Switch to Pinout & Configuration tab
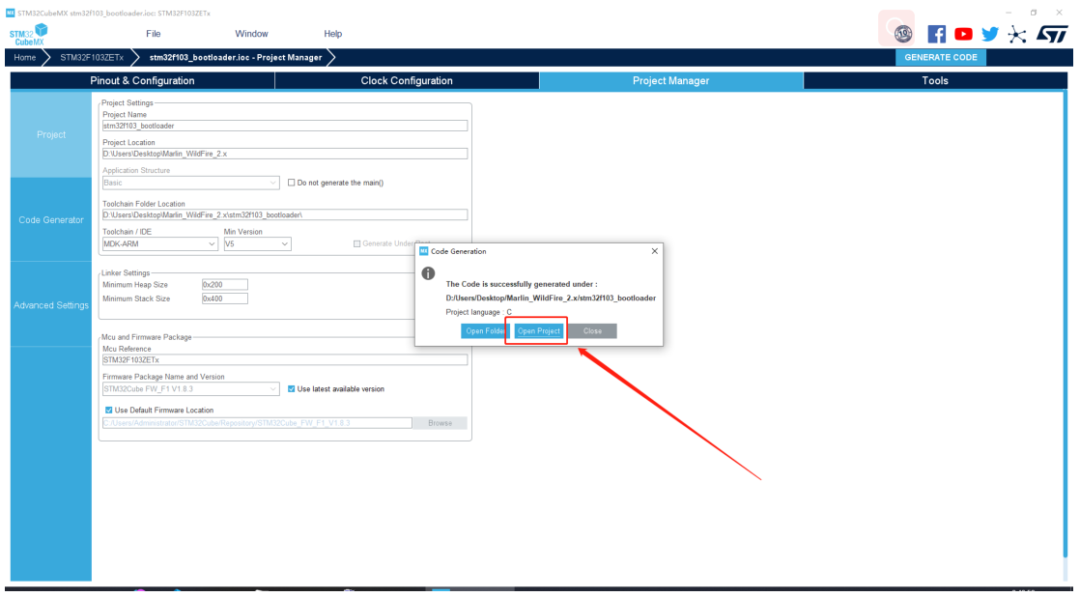This screenshot has height=597, width=1080. click(x=143, y=81)
